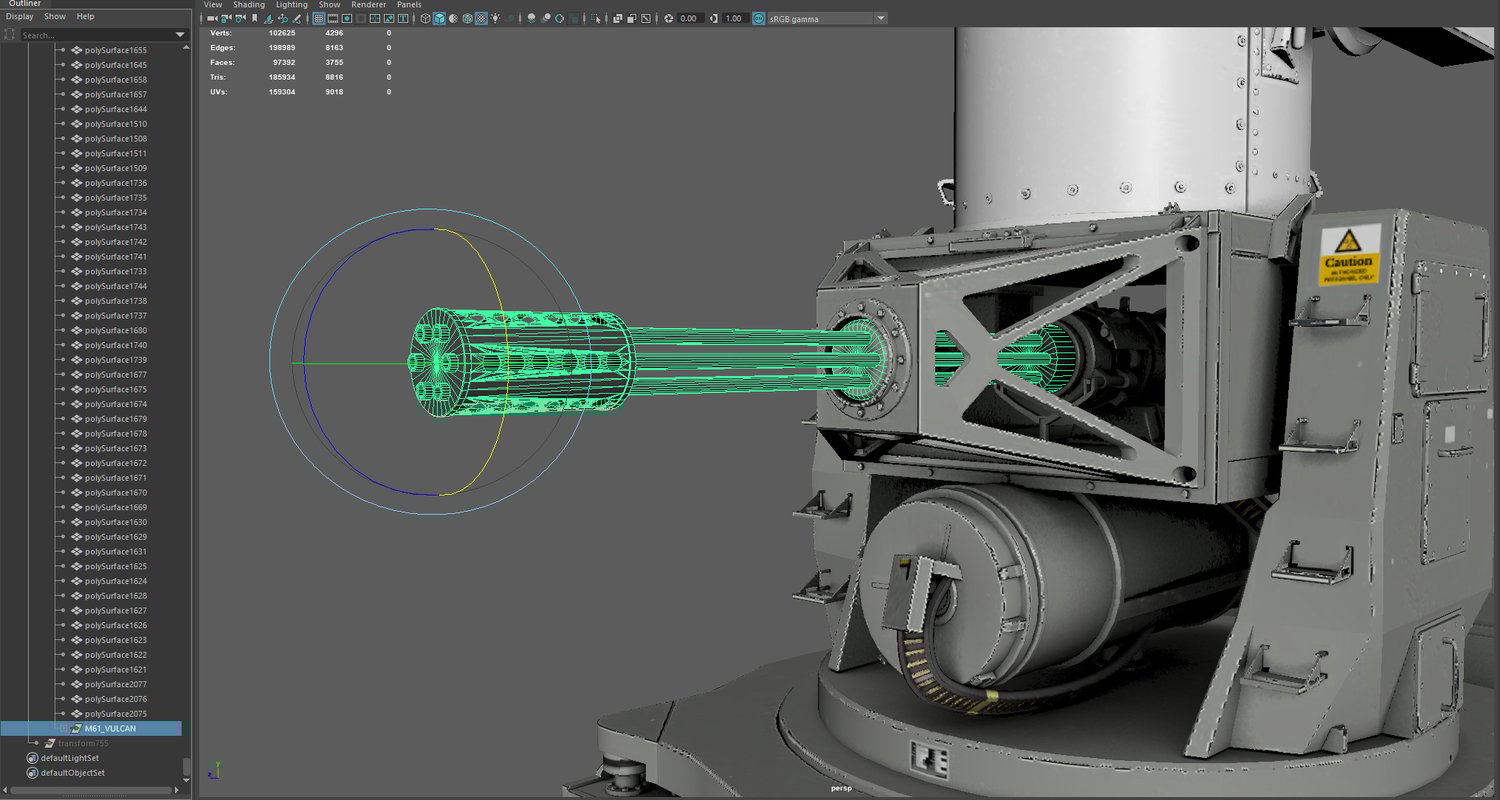Open the outliner search options dropdown arrow

[180, 35]
